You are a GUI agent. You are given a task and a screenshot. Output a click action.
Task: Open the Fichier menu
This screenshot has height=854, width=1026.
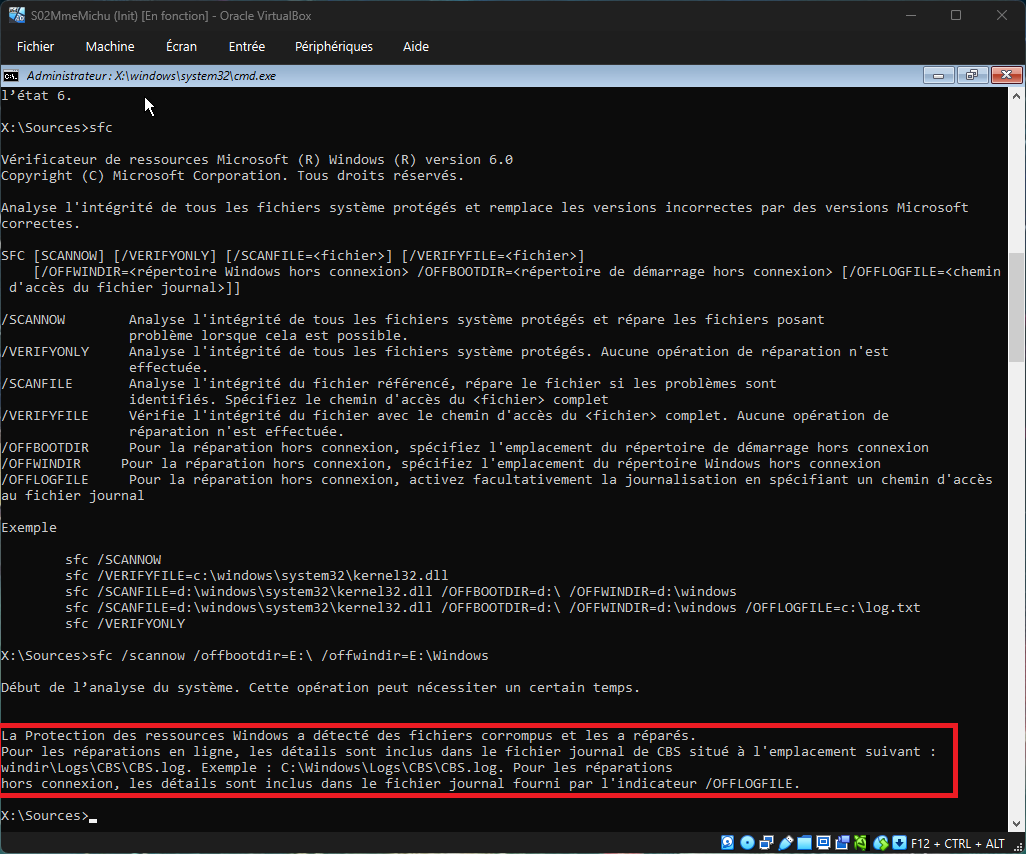click(36, 47)
